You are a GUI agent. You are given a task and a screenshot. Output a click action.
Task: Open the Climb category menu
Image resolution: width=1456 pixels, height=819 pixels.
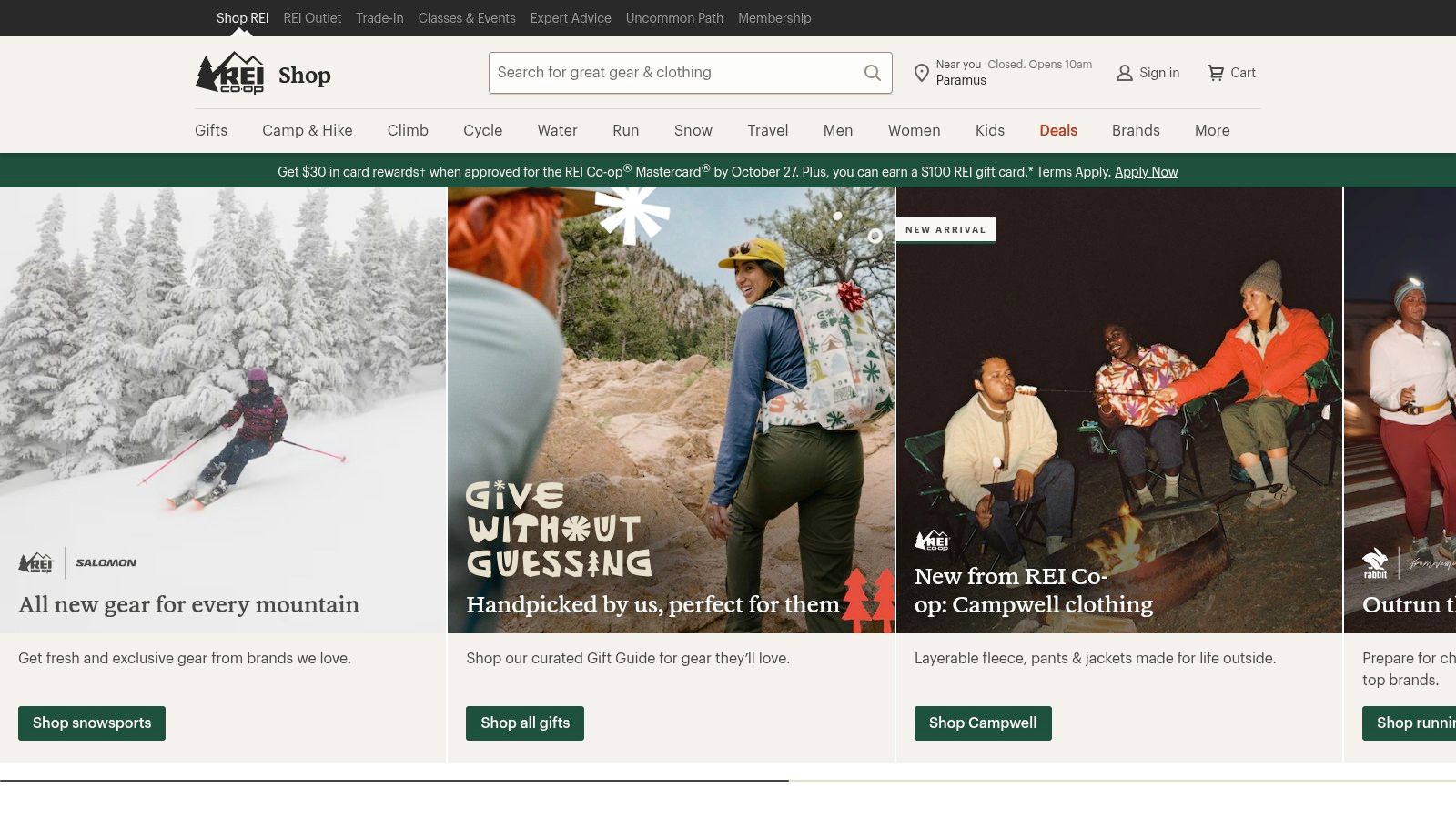(x=408, y=130)
